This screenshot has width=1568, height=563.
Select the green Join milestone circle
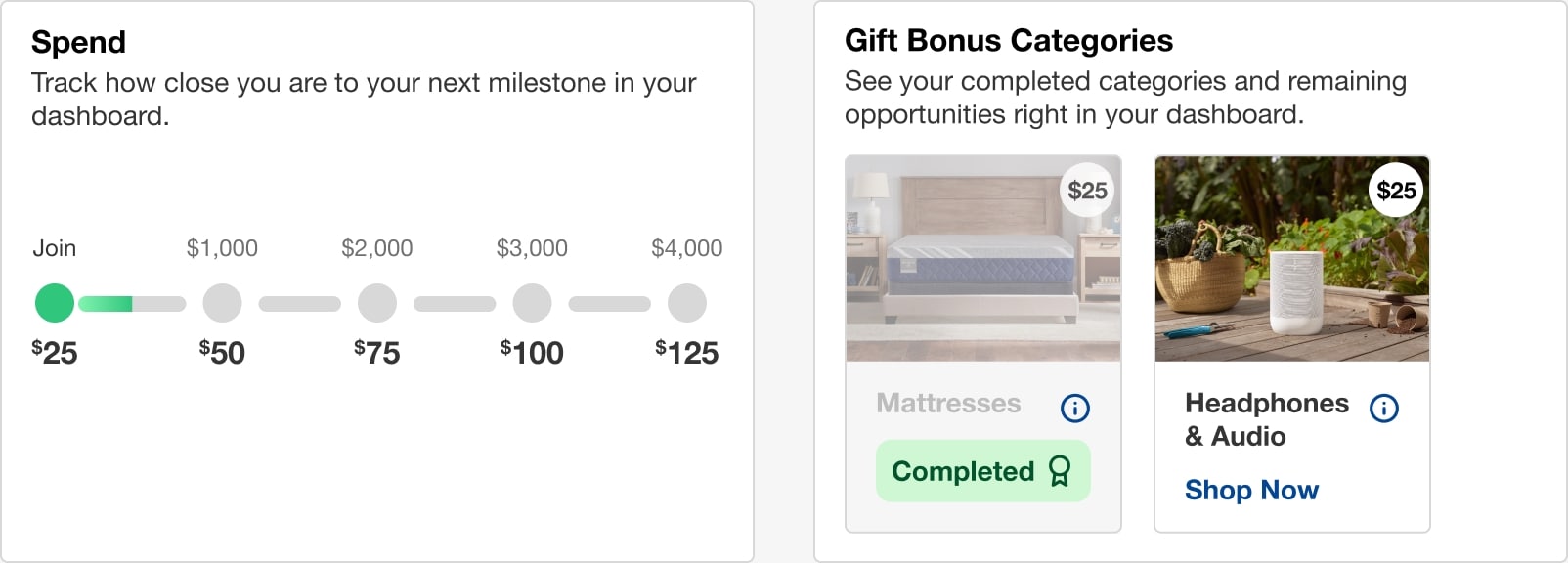55,303
